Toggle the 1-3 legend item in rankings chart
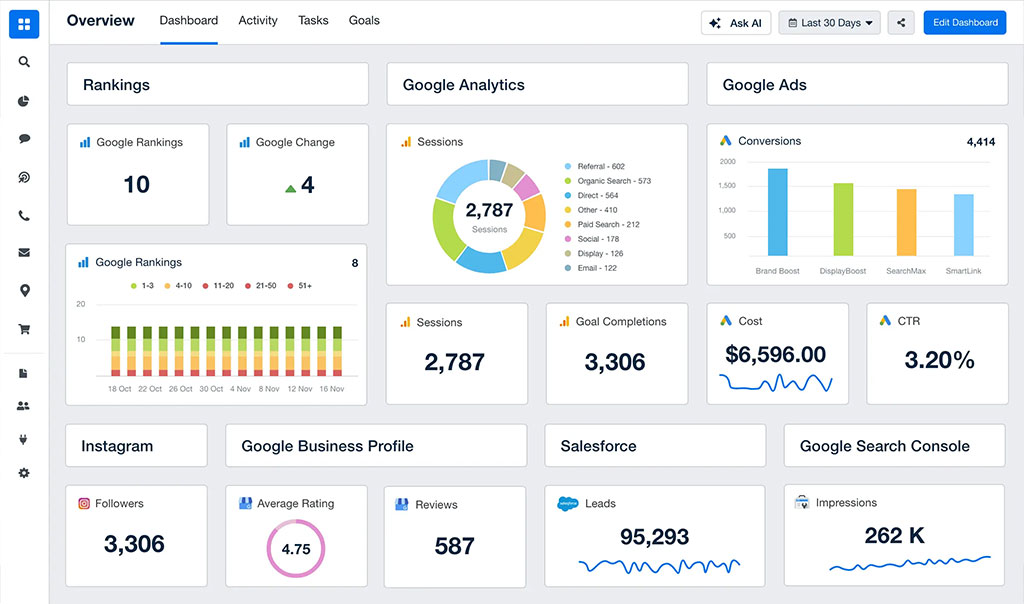 pyautogui.click(x=141, y=286)
